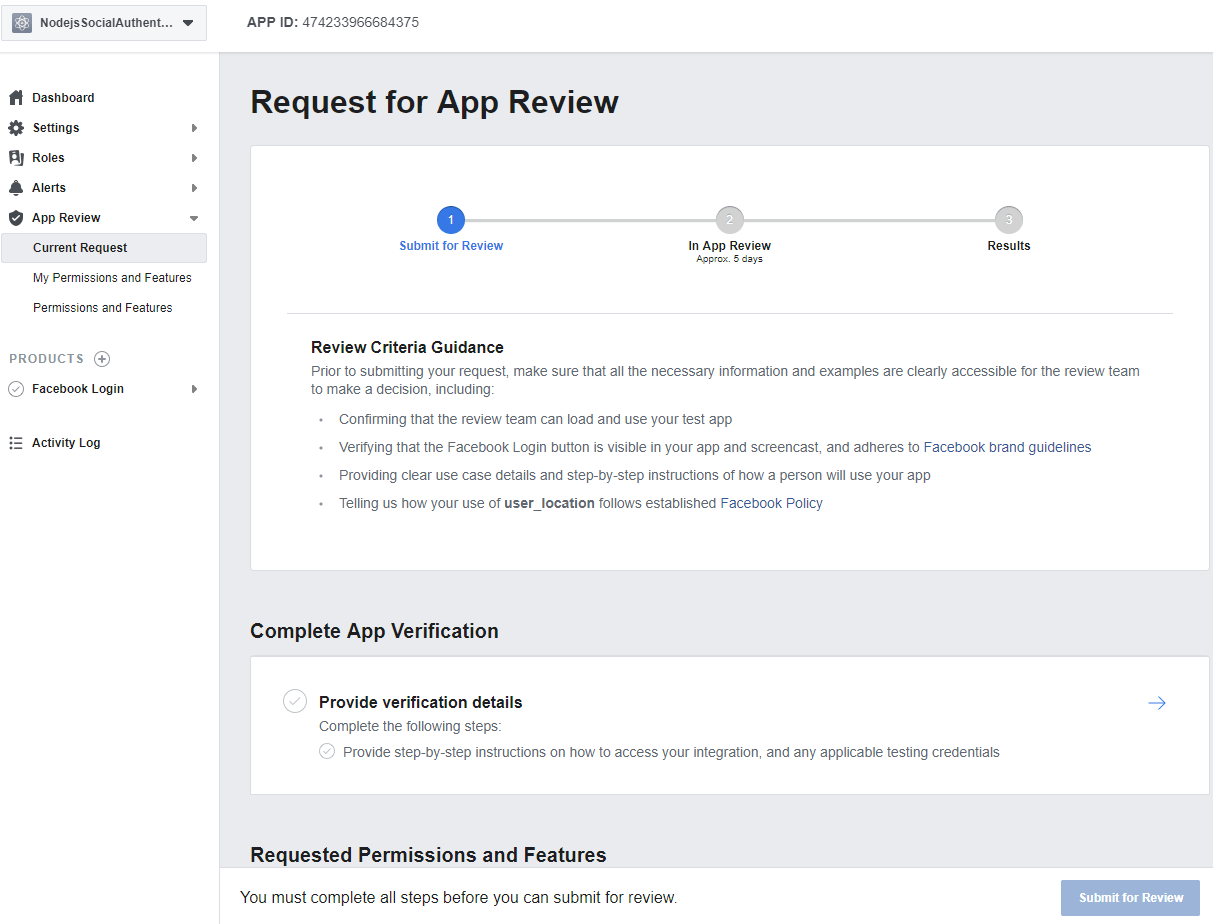Screen dimensions: 1213x924
Task: Add a product with the plus icon
Action: pos(102,359)
